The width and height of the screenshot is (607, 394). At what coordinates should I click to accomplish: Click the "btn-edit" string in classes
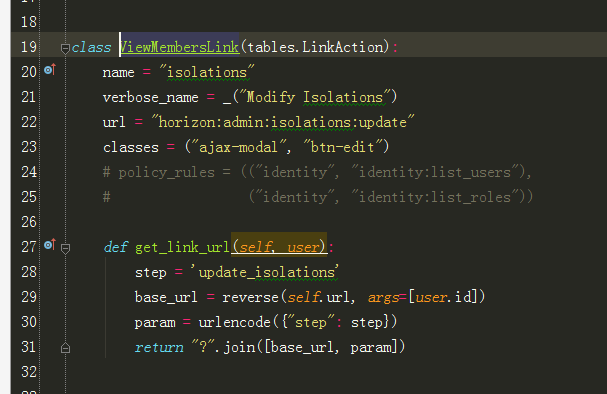(342, 147)
